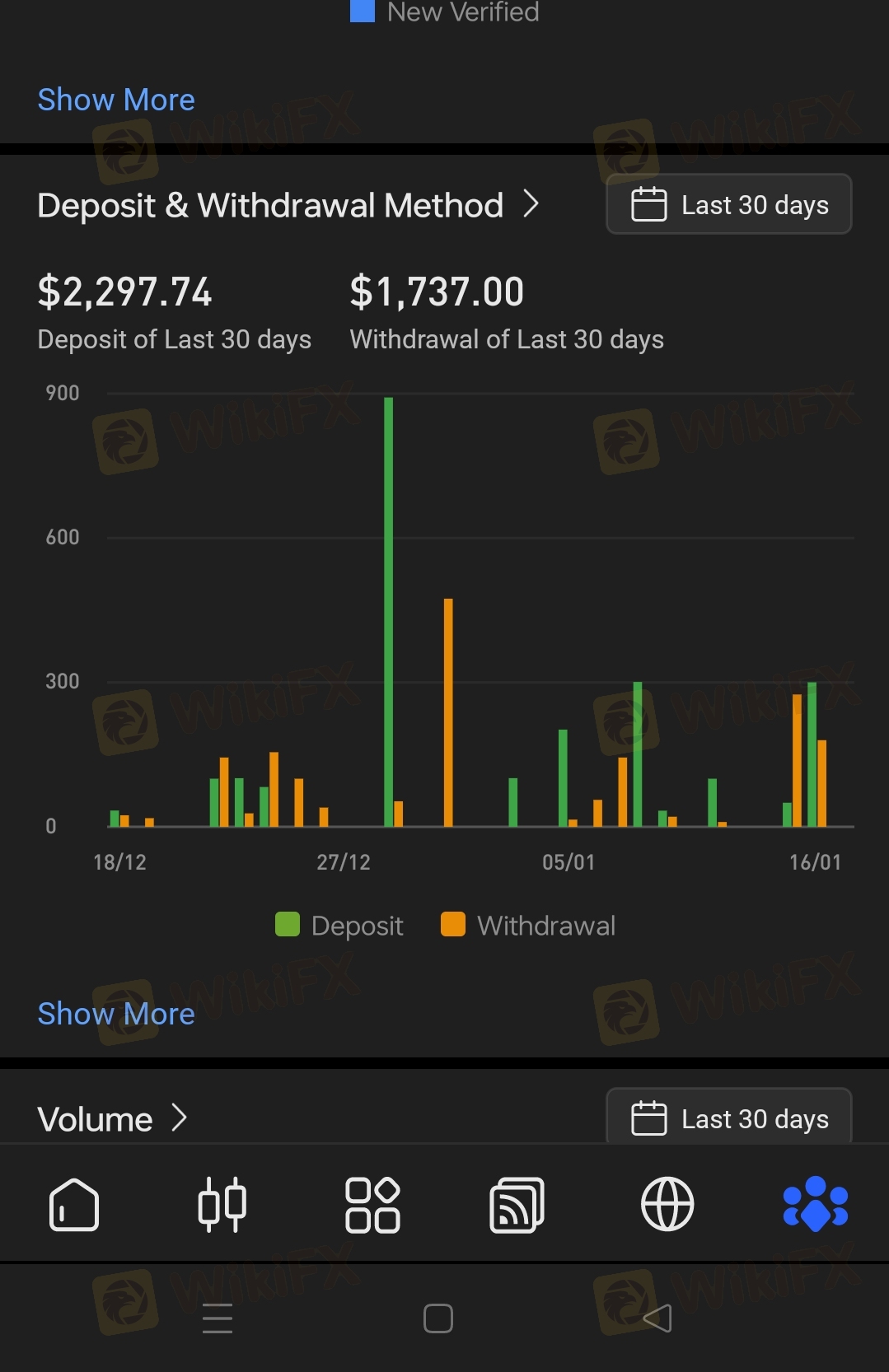Toggle the Withdrawal legend series
Screen dimensions: 889x1372
coord(528,926)
